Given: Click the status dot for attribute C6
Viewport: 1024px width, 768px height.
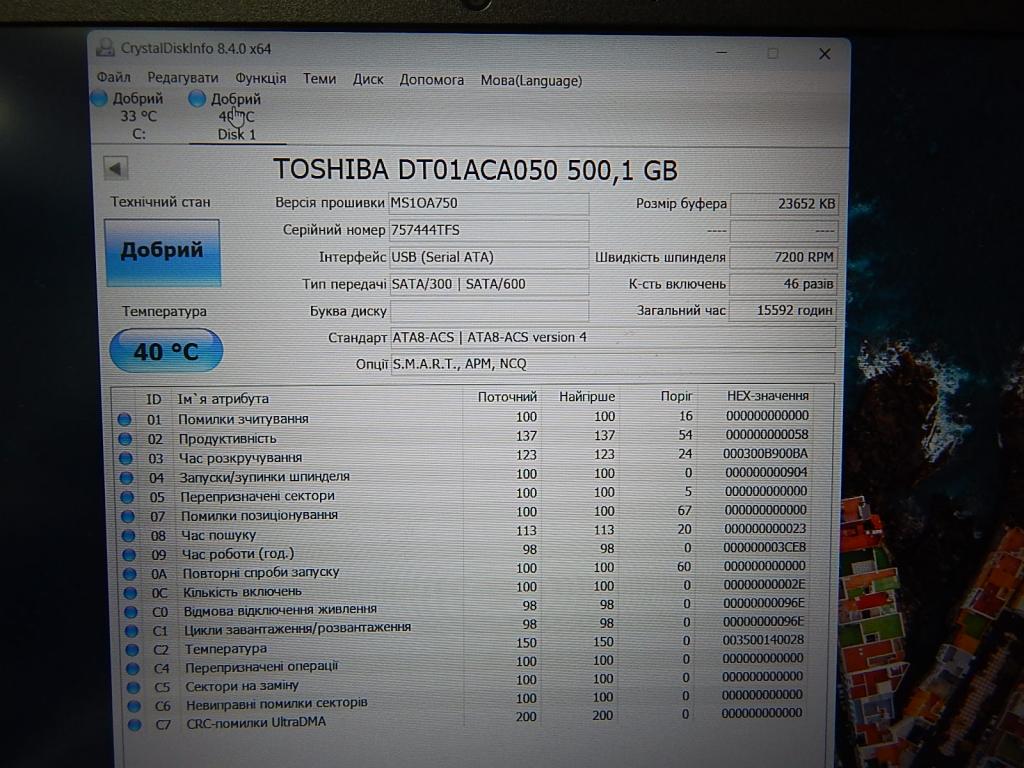Looking at the screenshot, I should click(134, 706).
